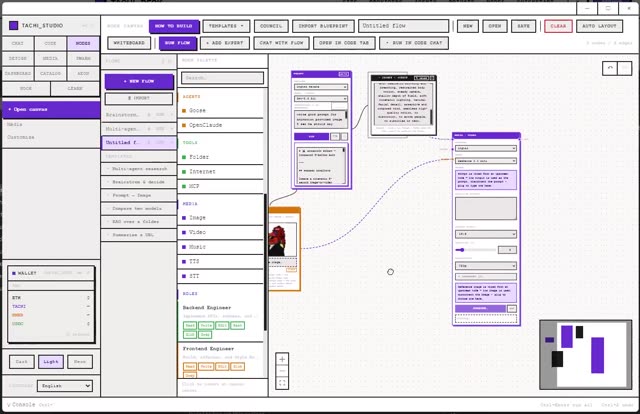Open the second dropdown in the purple prompt node
640x414 pixels.
click(x=321, y=99)
